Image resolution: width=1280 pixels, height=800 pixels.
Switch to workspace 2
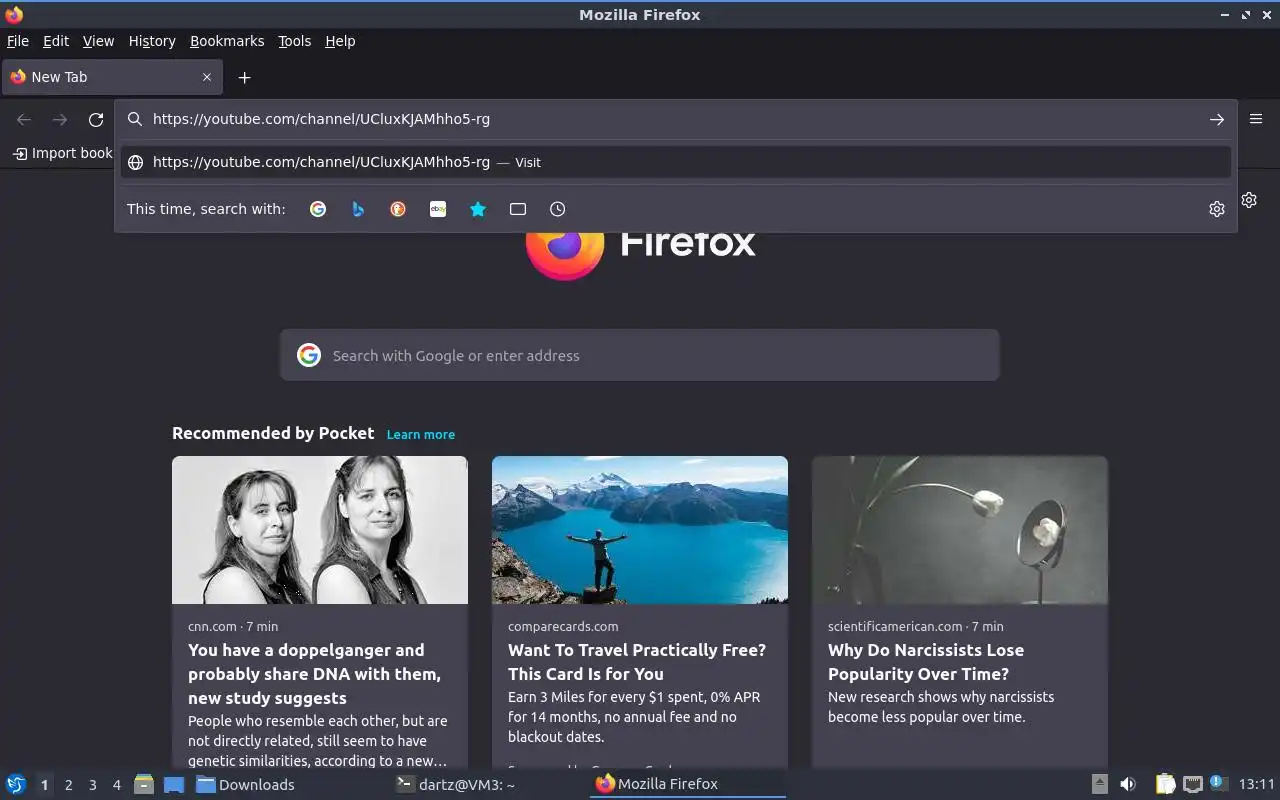coord(68,785)
